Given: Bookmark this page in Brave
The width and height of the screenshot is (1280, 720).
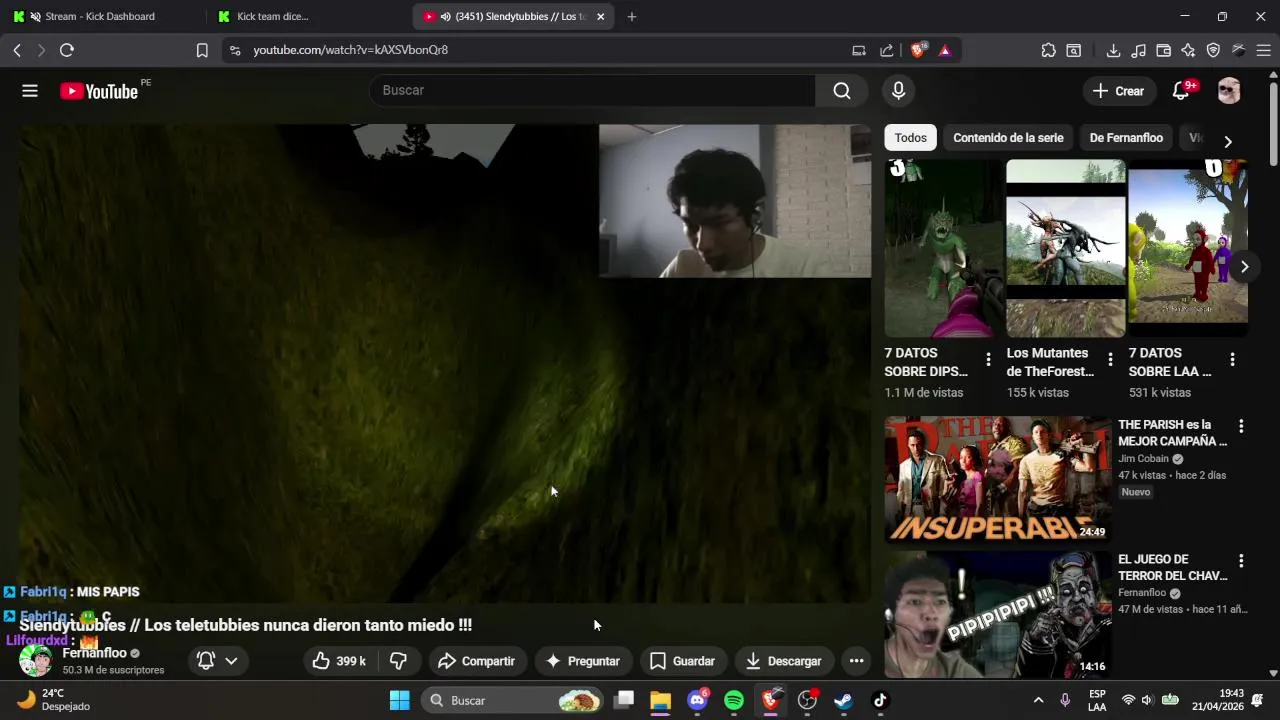Looking at the screenshot, I should coord(202,50).
